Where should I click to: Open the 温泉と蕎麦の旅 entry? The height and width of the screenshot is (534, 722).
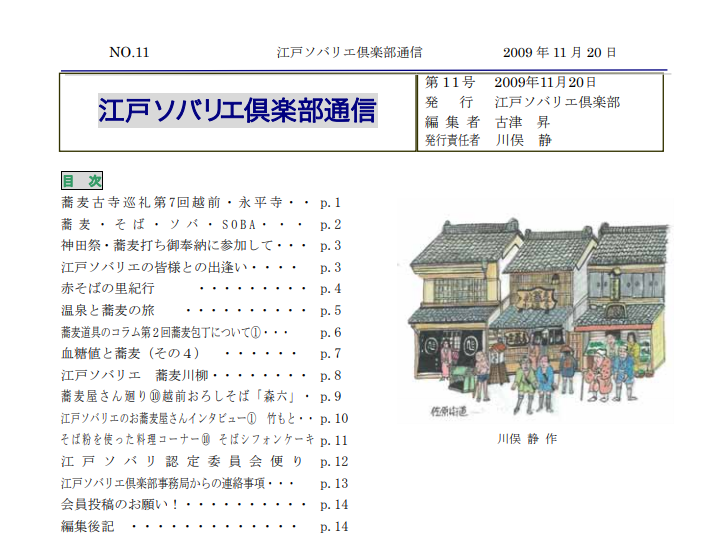pyautogui.click(x=200, y=311)
